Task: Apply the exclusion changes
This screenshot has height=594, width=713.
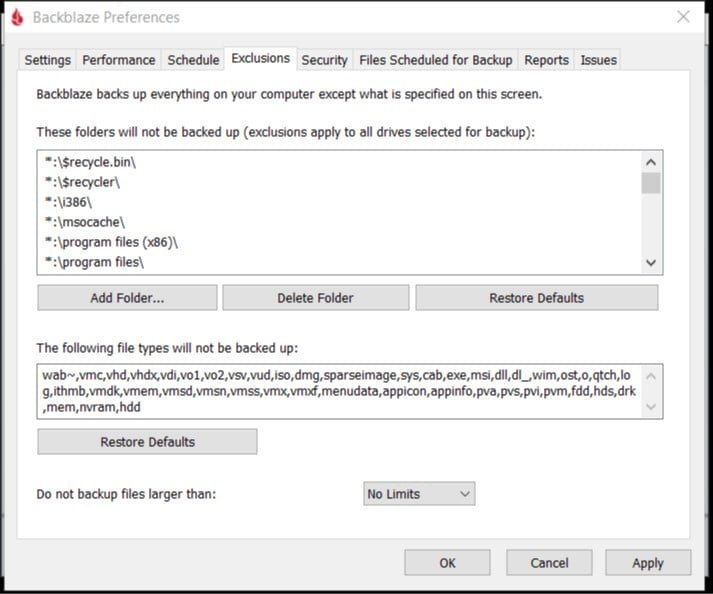Action: pos(648,563)
